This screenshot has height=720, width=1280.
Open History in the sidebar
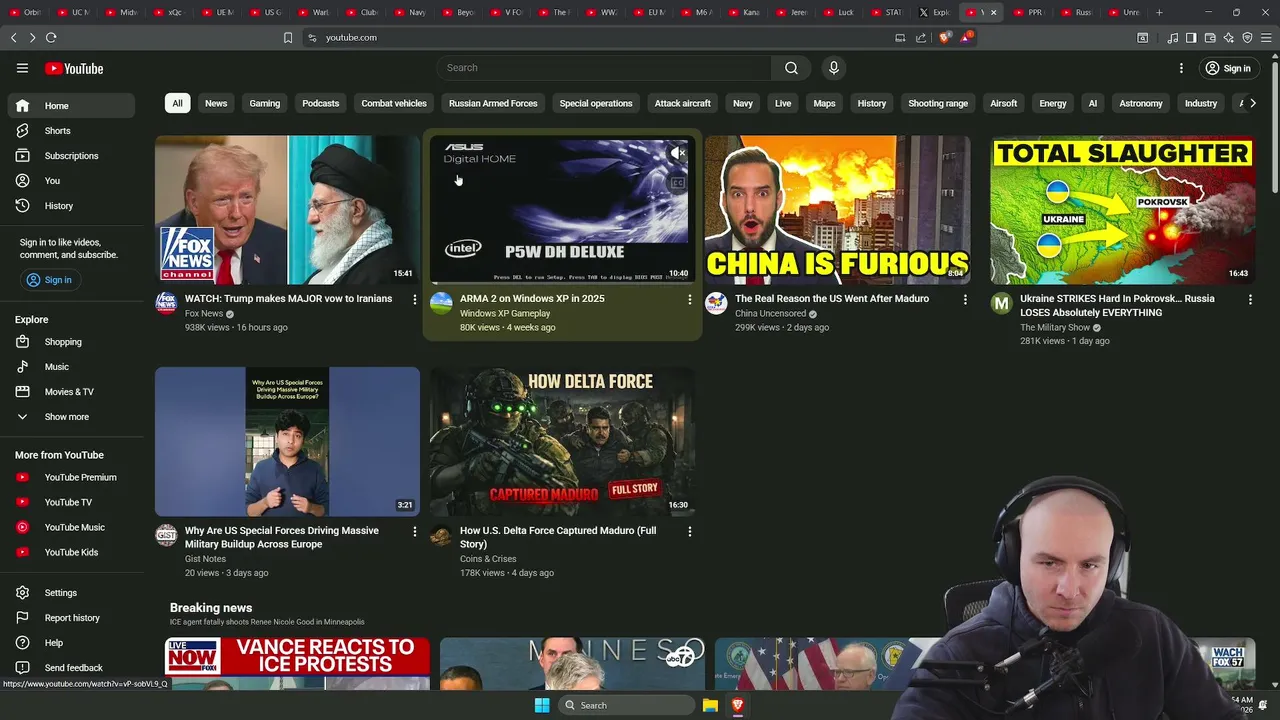(71, 206)
